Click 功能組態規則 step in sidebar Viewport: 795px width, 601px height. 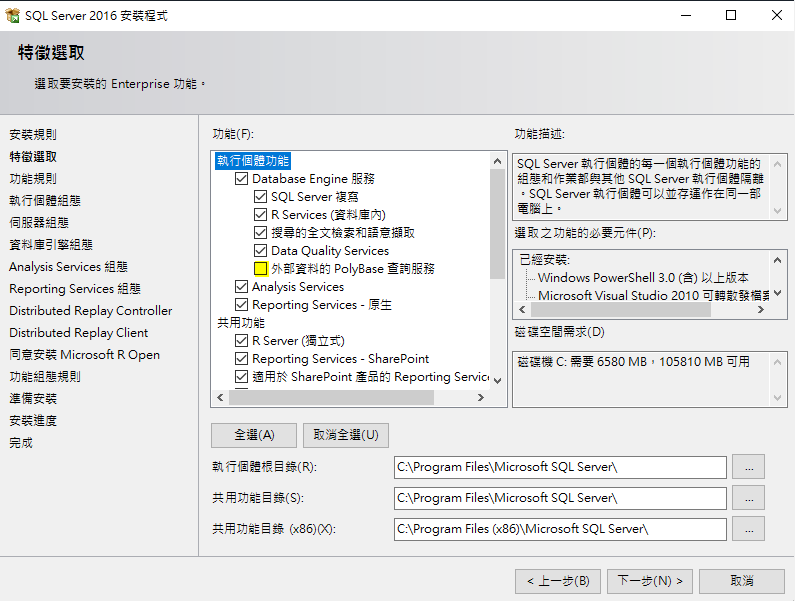coord(45,376)
